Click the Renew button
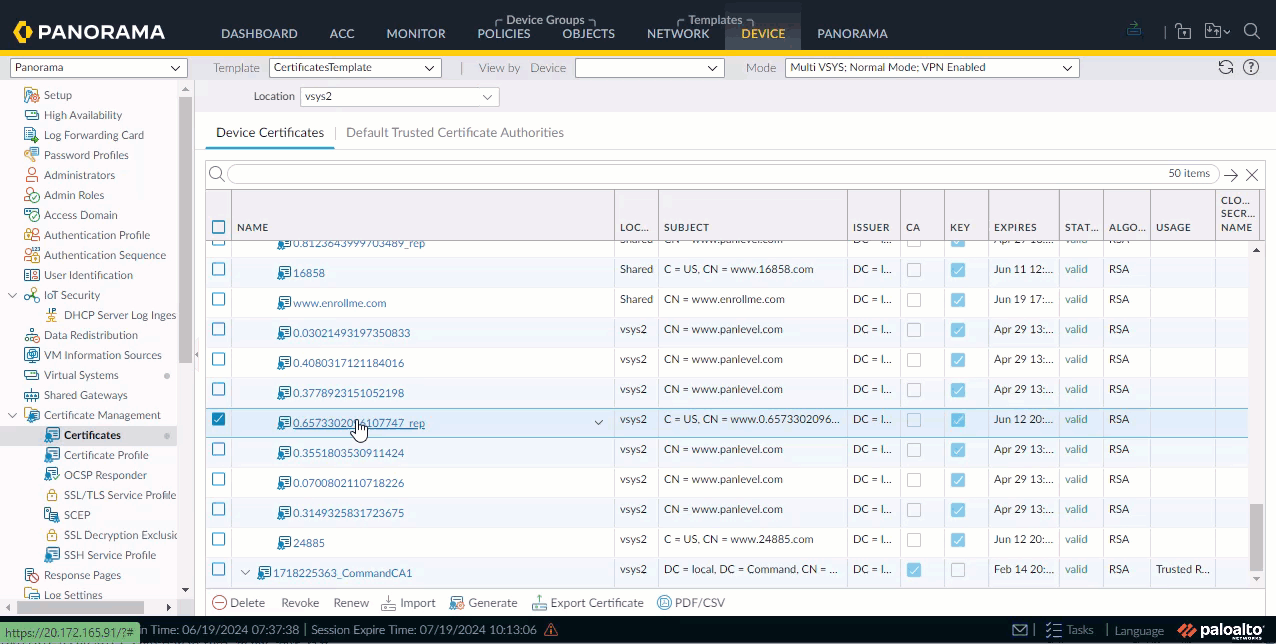This screenshot has width=1276, height=644. (351, 603)
